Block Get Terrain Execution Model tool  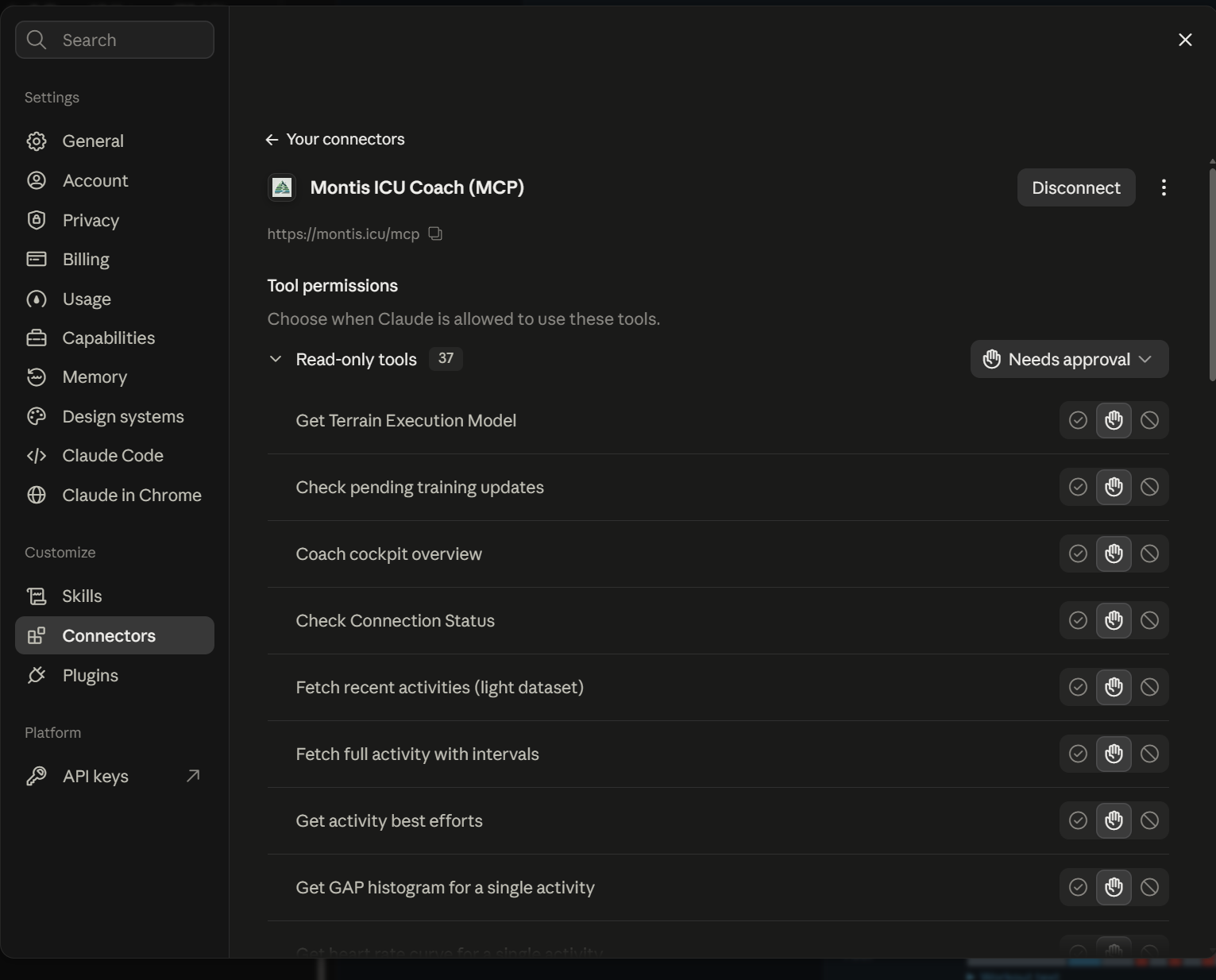tap(1149, 420)
